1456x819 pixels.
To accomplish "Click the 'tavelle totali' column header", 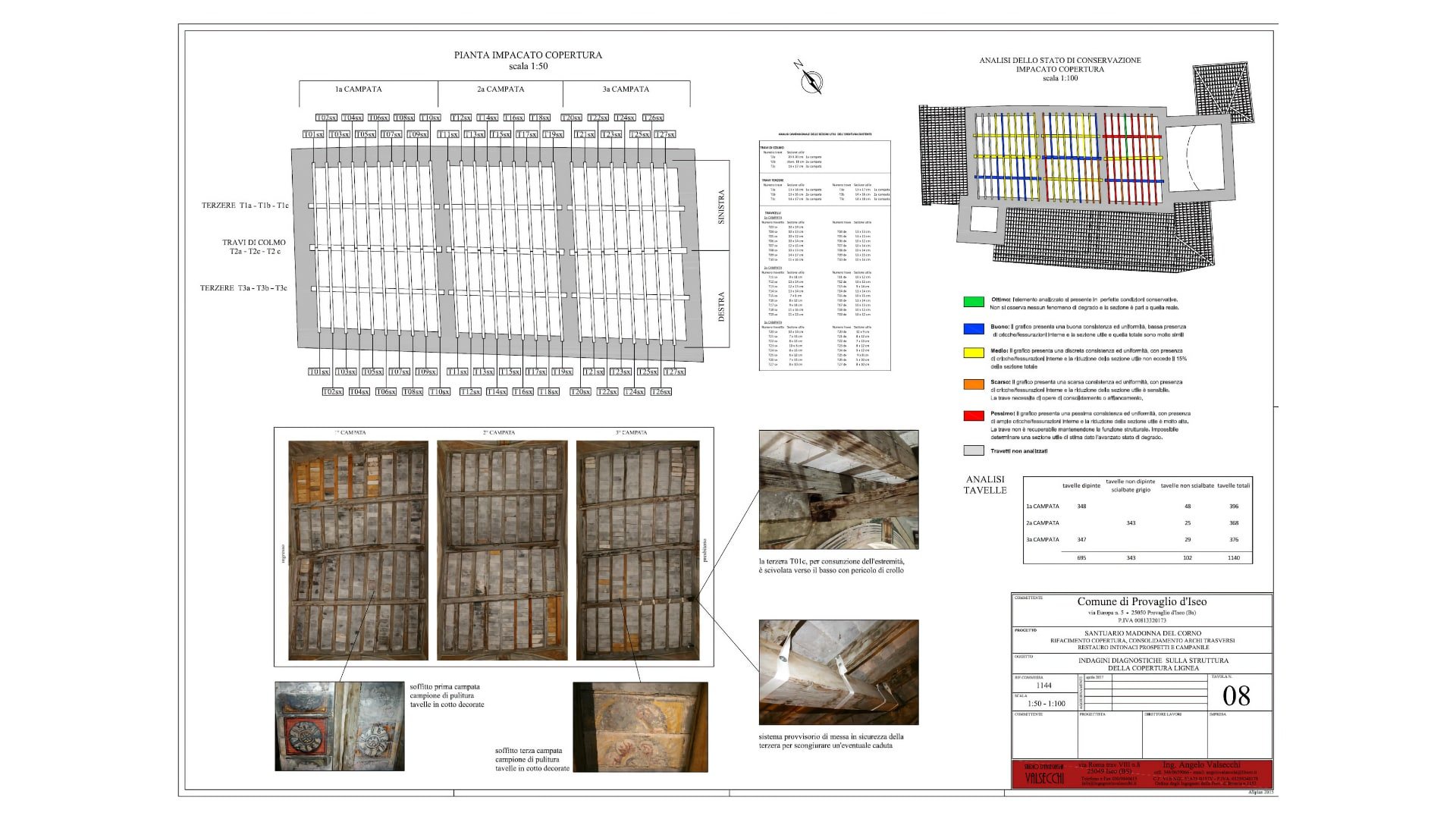I will pyautogui.click(x=1234, y=485).
